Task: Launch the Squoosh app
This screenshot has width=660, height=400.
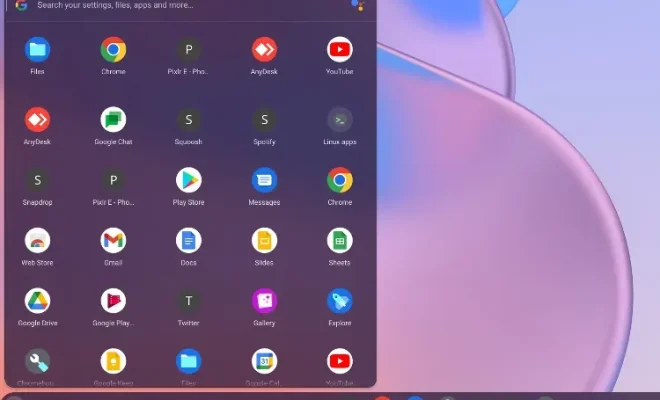Action: pos(189,120)
